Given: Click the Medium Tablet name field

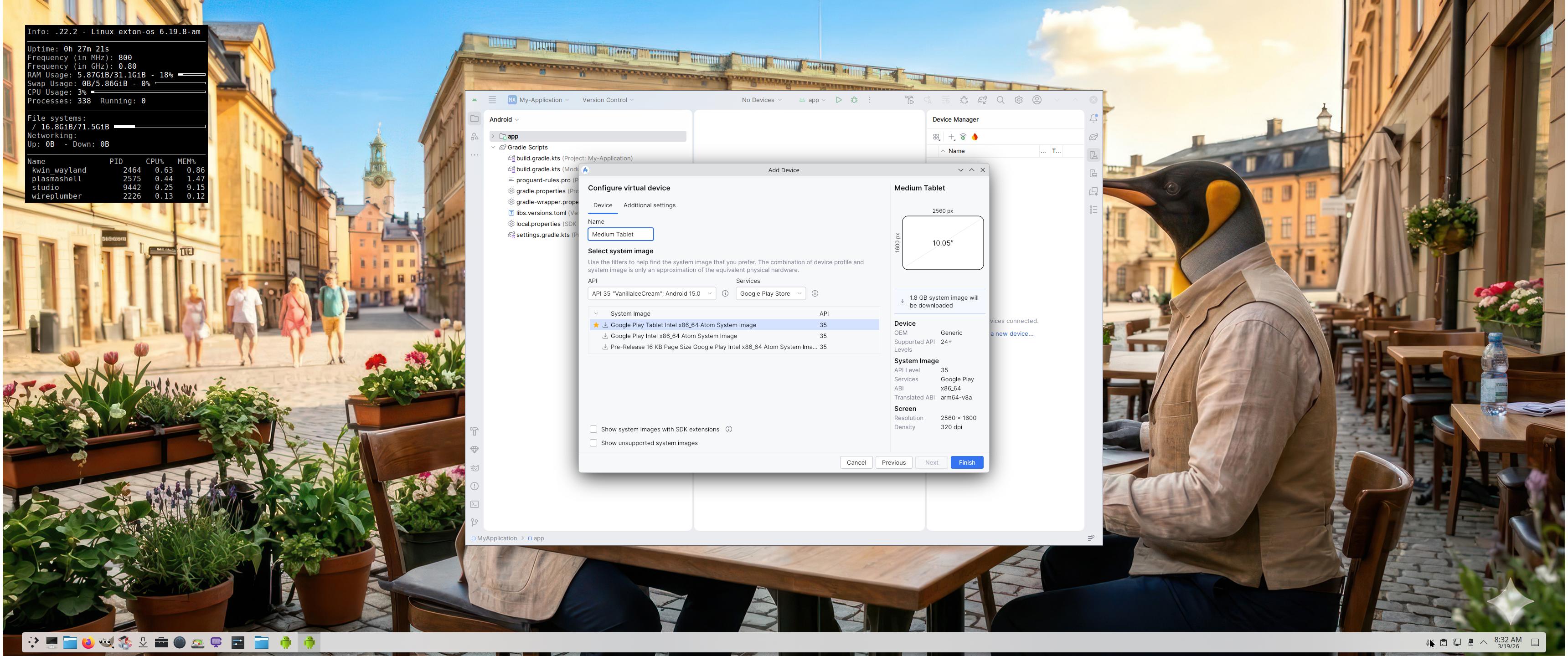Looking at the screenshot, I should pos(619,234).
